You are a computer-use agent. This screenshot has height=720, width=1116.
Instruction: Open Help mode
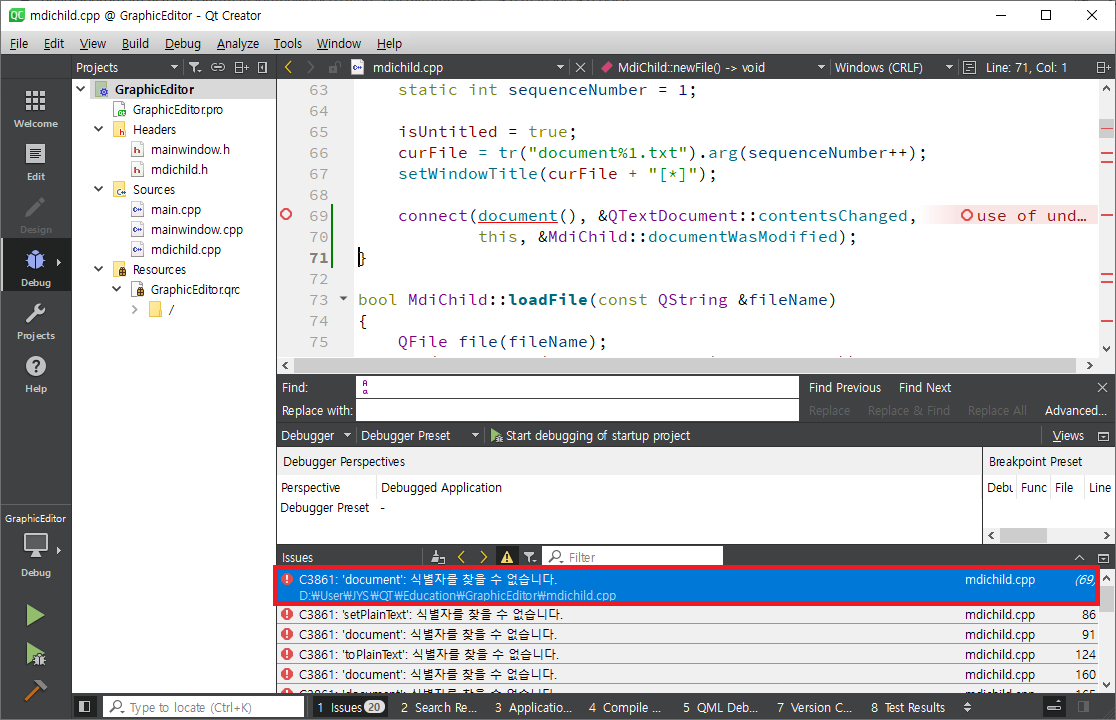tap(36, 374)
